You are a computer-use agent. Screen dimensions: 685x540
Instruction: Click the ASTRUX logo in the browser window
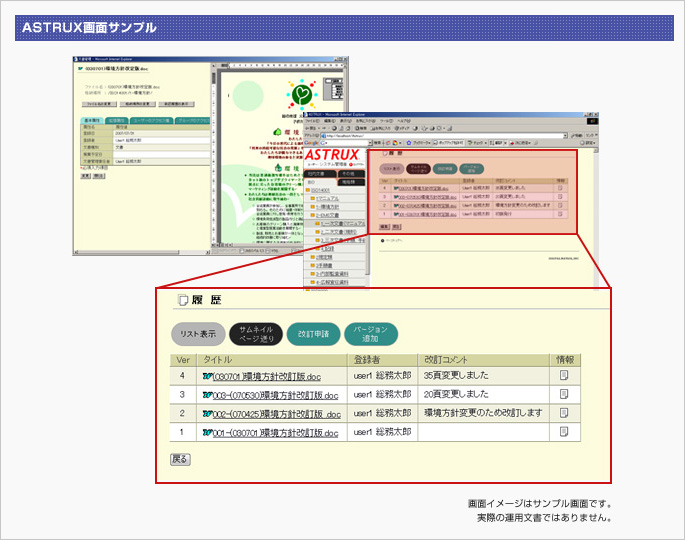point(332,155)
